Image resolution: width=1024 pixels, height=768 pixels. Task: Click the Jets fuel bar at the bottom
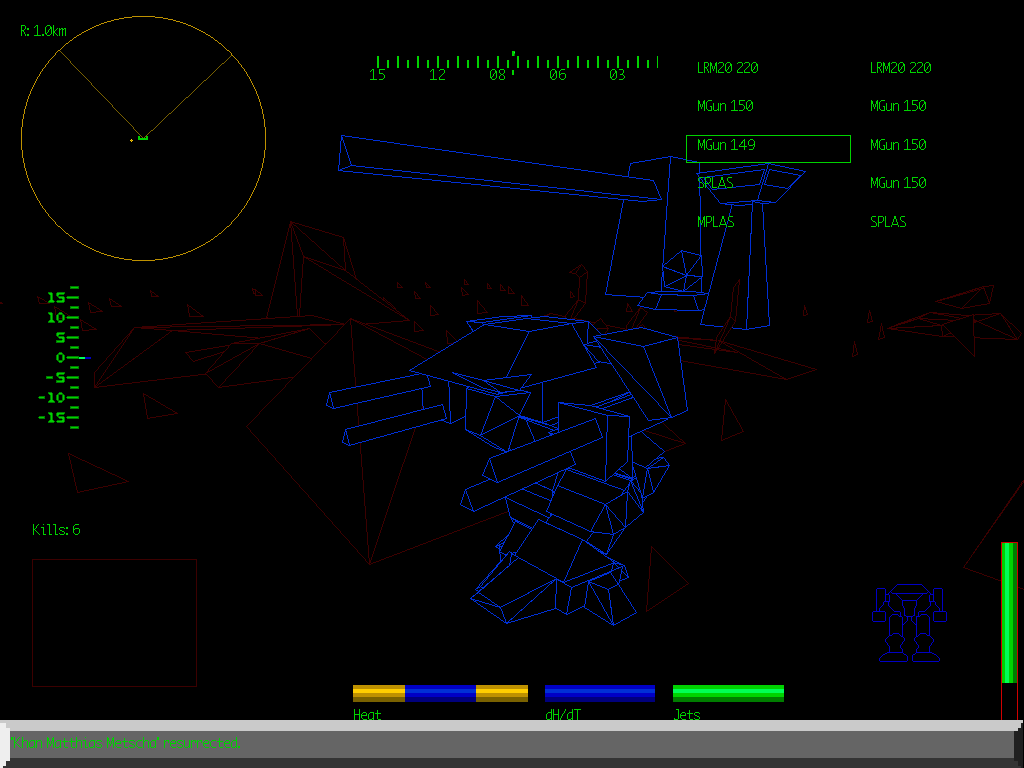tap(728, 691)
